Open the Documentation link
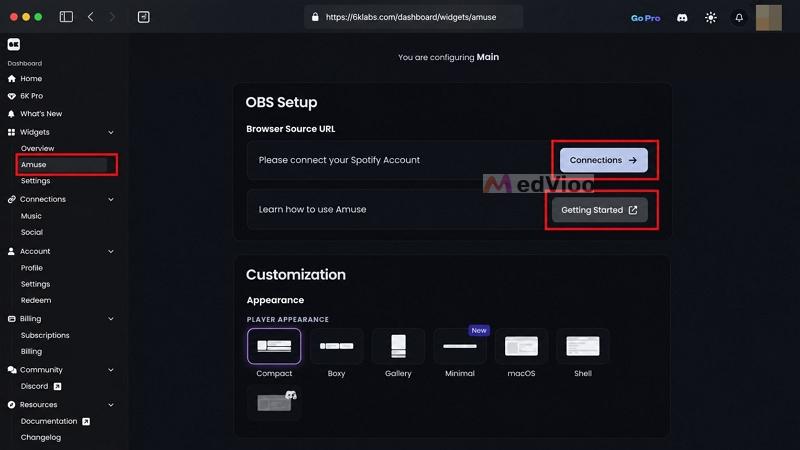The width and height of the screenshot is (800, 450). 48,421
